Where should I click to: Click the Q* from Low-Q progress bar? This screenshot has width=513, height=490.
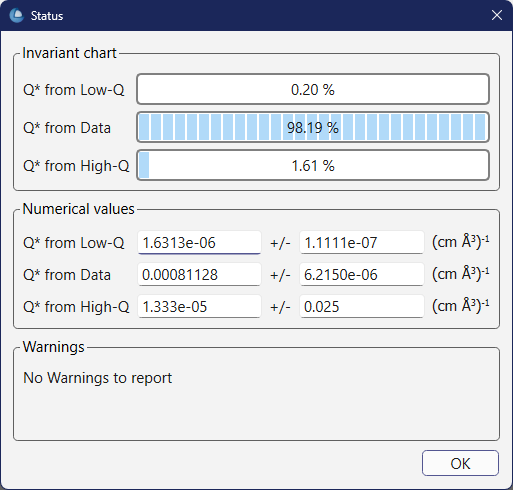click(x=313, y=89)
